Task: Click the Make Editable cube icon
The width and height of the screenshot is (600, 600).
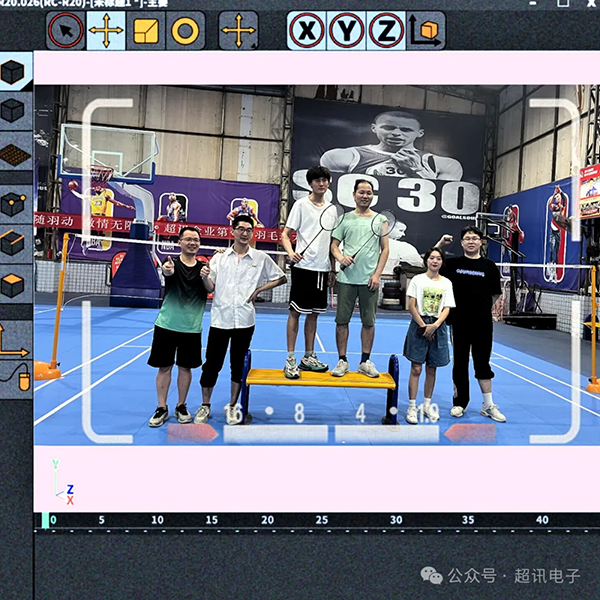Action: [13, 72]
